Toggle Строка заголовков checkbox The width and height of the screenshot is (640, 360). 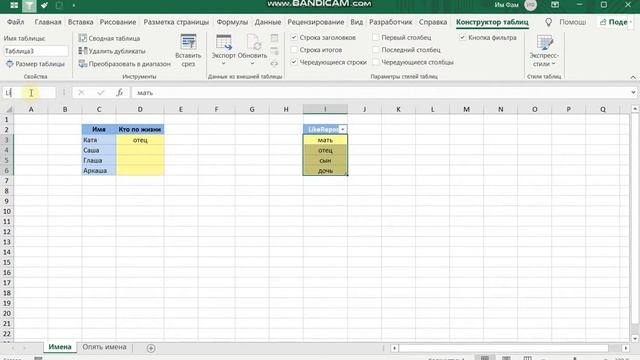(x=294, y=37)
